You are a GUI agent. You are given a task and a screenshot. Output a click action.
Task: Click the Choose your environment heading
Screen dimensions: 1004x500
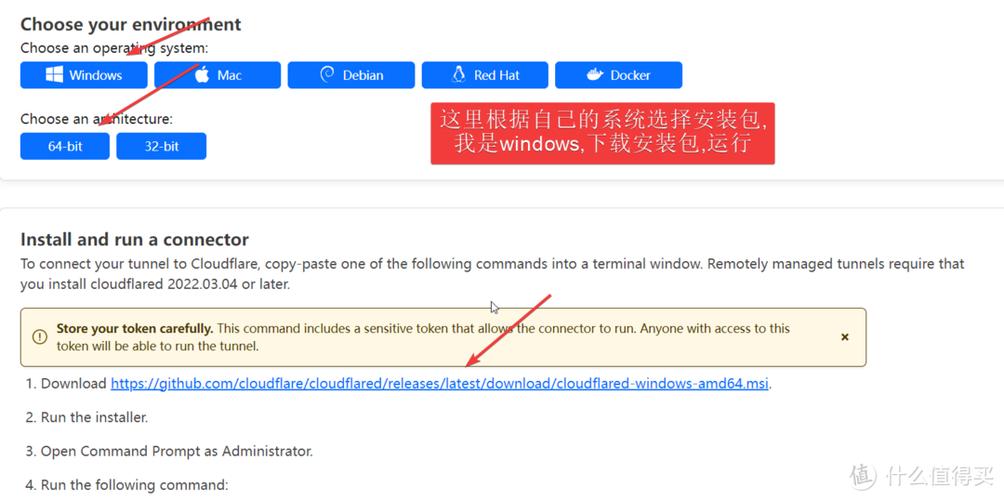(x=131, y=24)
